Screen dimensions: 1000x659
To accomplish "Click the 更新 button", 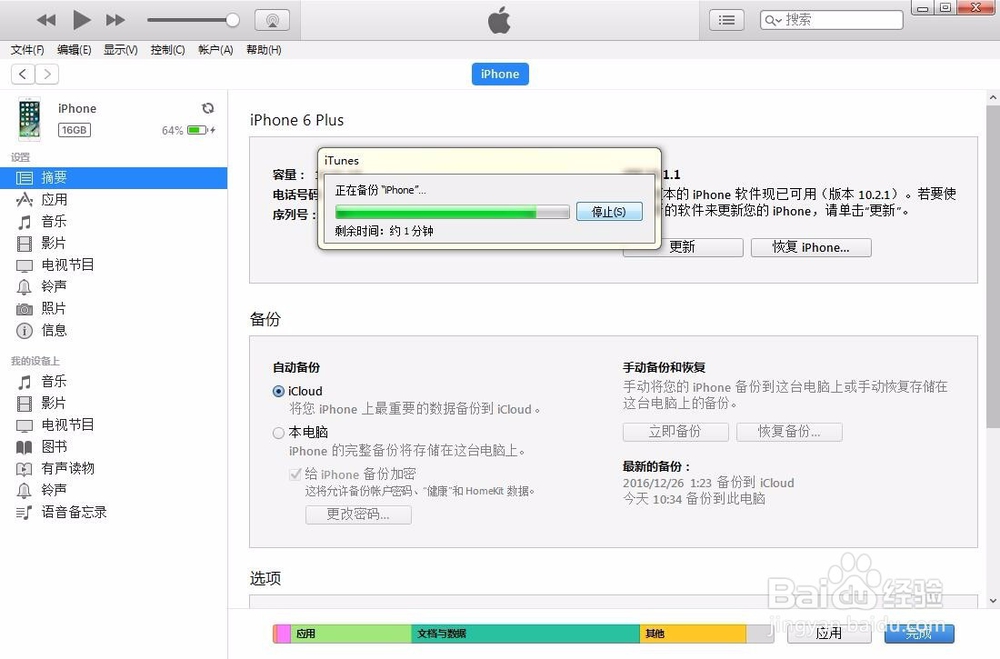I will coord(683,248).
